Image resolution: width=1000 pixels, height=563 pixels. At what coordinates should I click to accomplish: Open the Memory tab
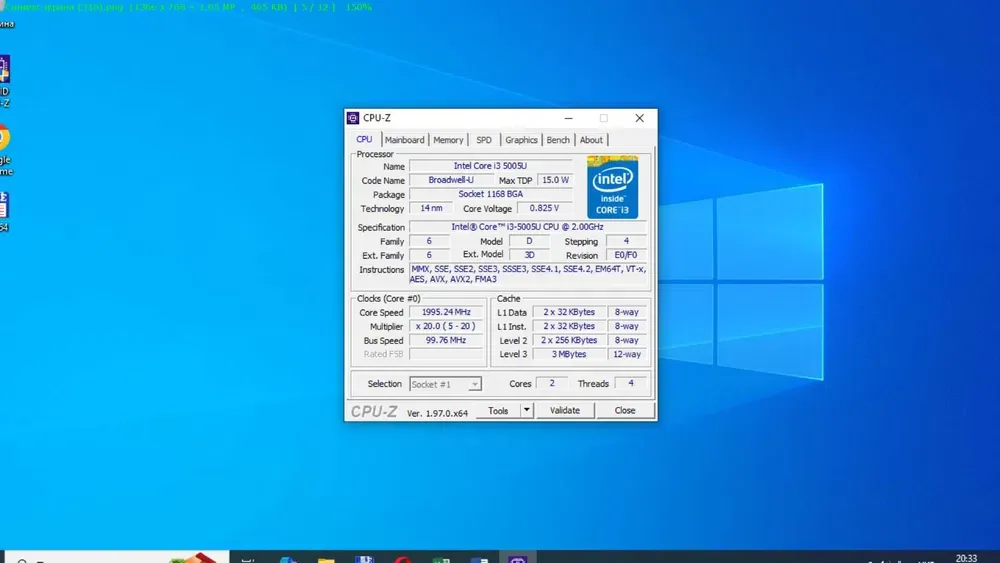pyautogui.click(x=448, y=140)
